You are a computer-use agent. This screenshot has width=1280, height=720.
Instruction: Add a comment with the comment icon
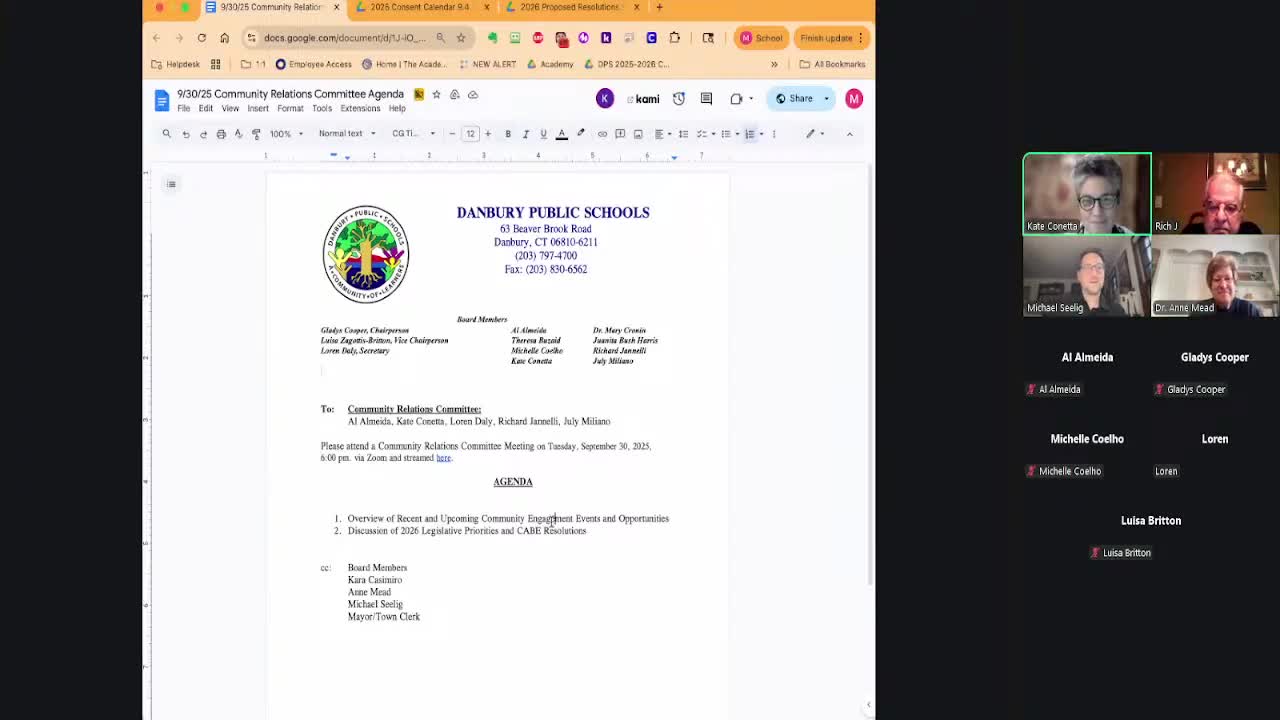click(620, 133)
